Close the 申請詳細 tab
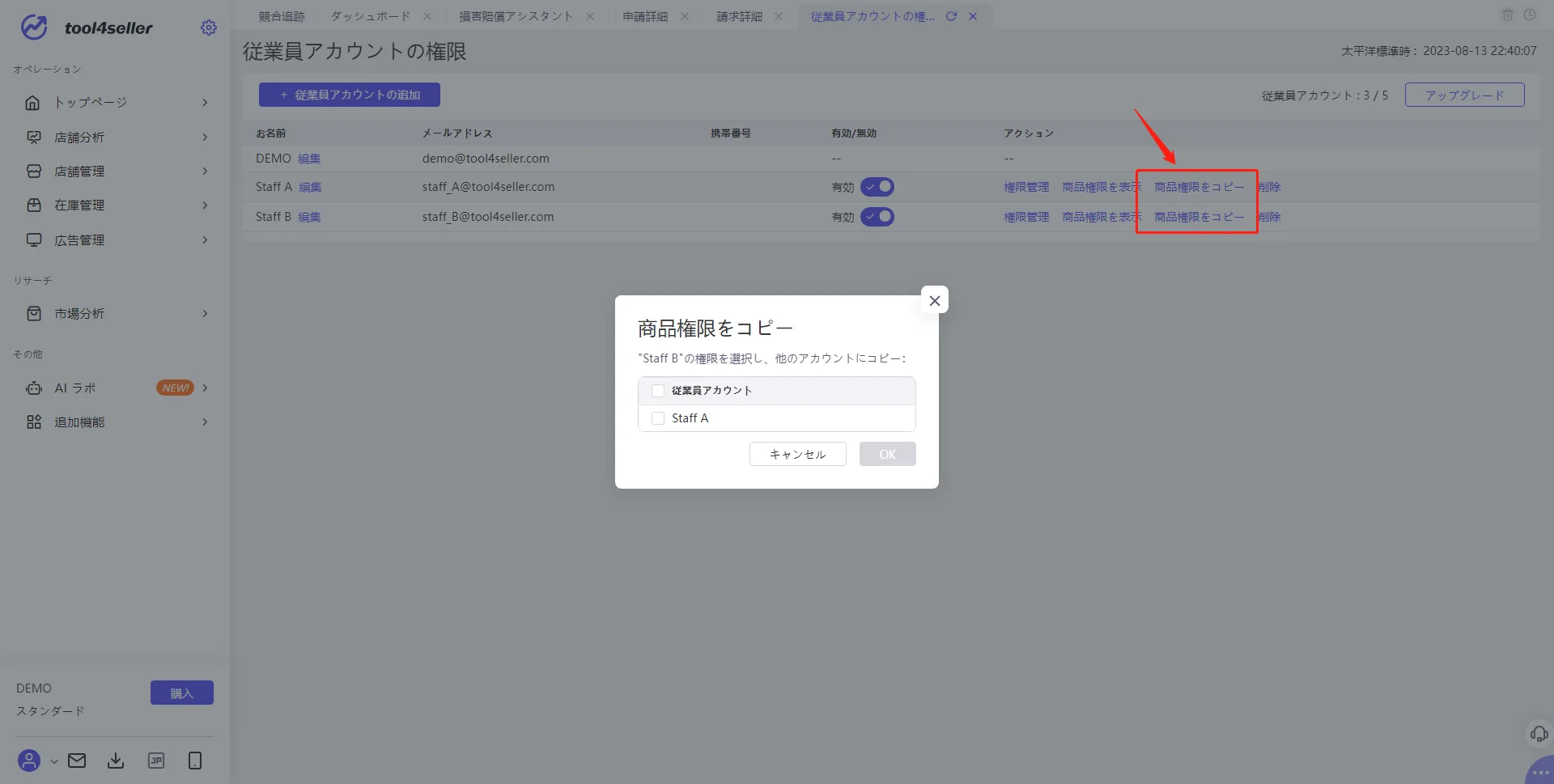 coord(685,16)
